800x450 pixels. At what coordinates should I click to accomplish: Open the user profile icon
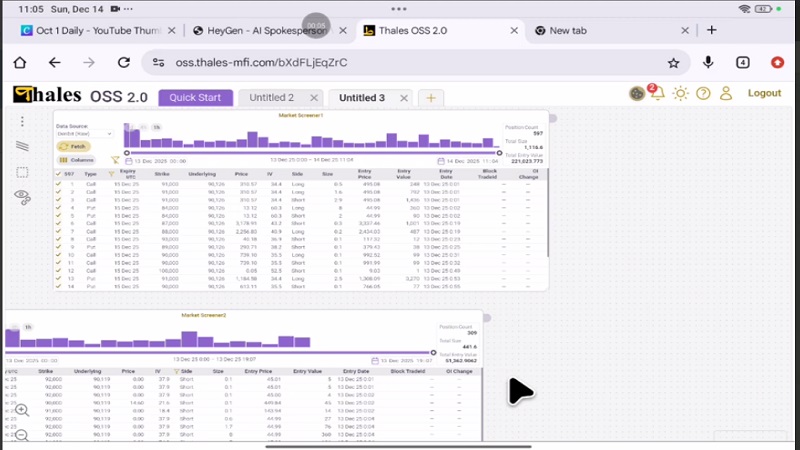click(726, 94)
